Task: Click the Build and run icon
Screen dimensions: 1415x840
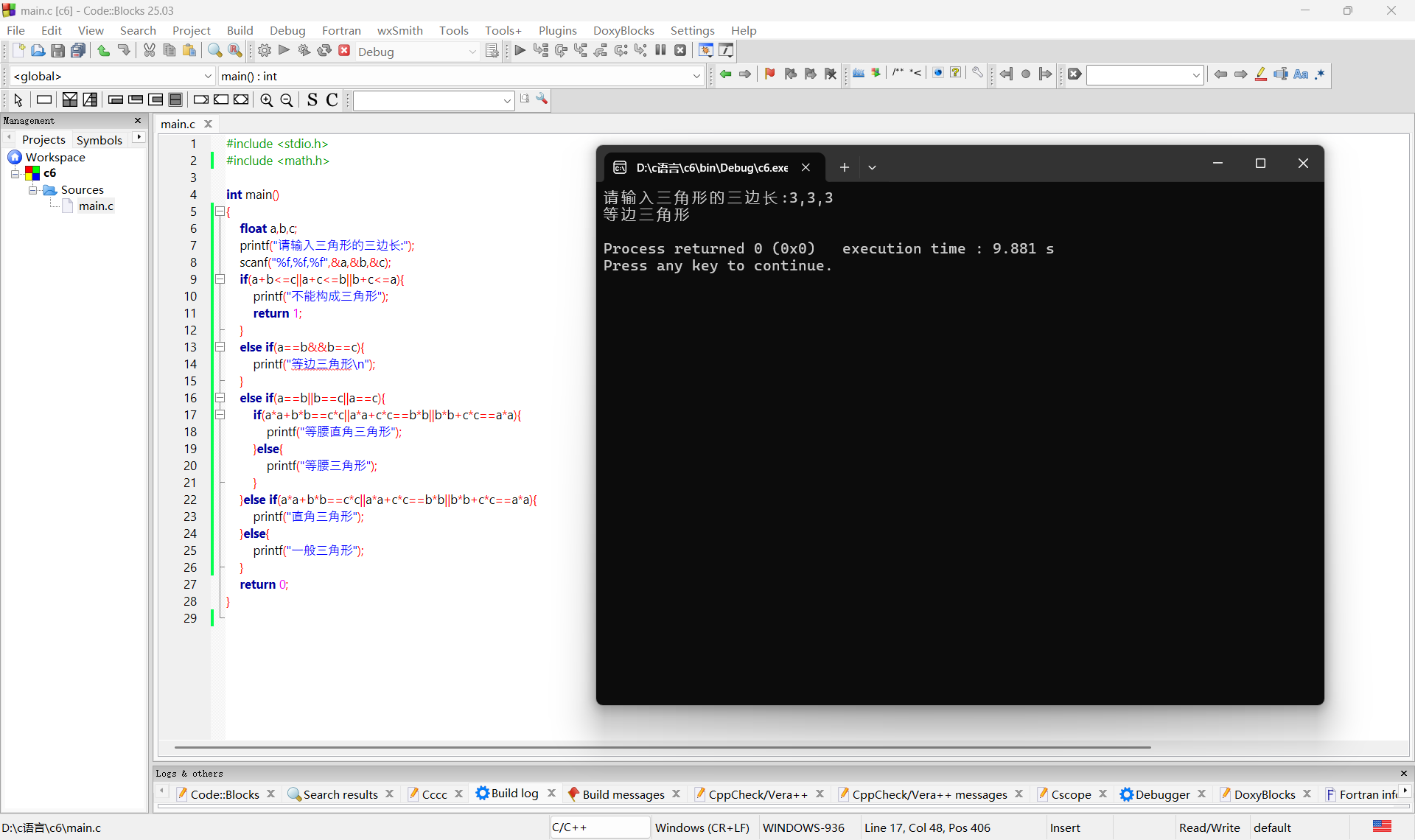Action: click(x=304, y=51)
